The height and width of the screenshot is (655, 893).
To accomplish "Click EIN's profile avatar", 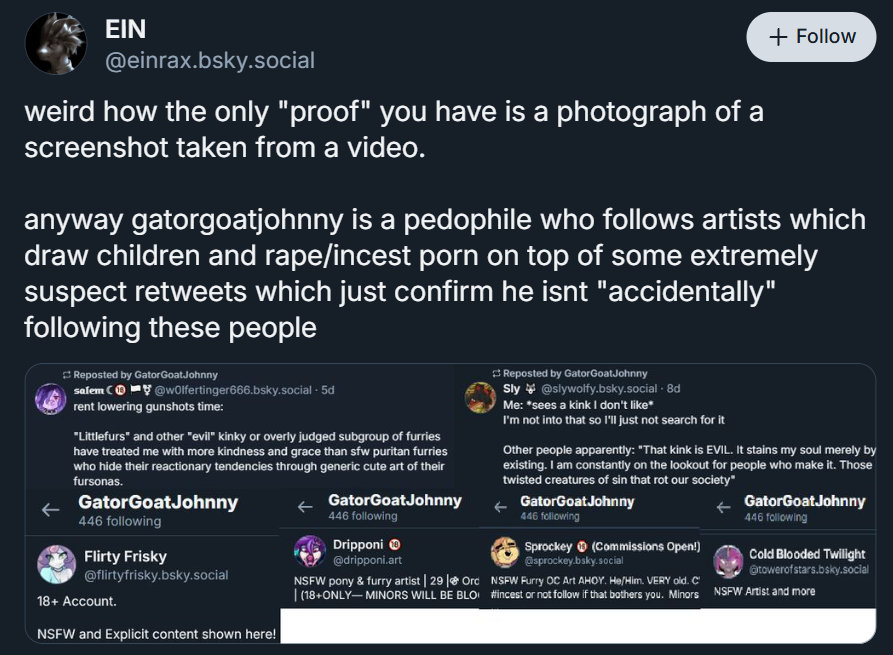I will pos(56,44).
